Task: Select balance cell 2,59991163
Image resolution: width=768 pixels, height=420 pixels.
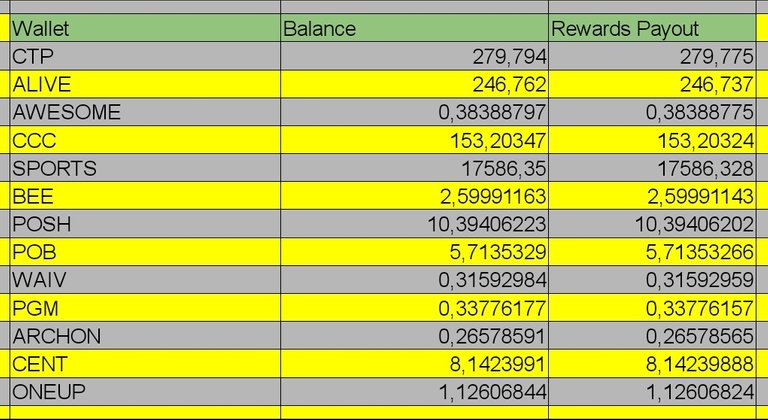Action: point(414,196)
